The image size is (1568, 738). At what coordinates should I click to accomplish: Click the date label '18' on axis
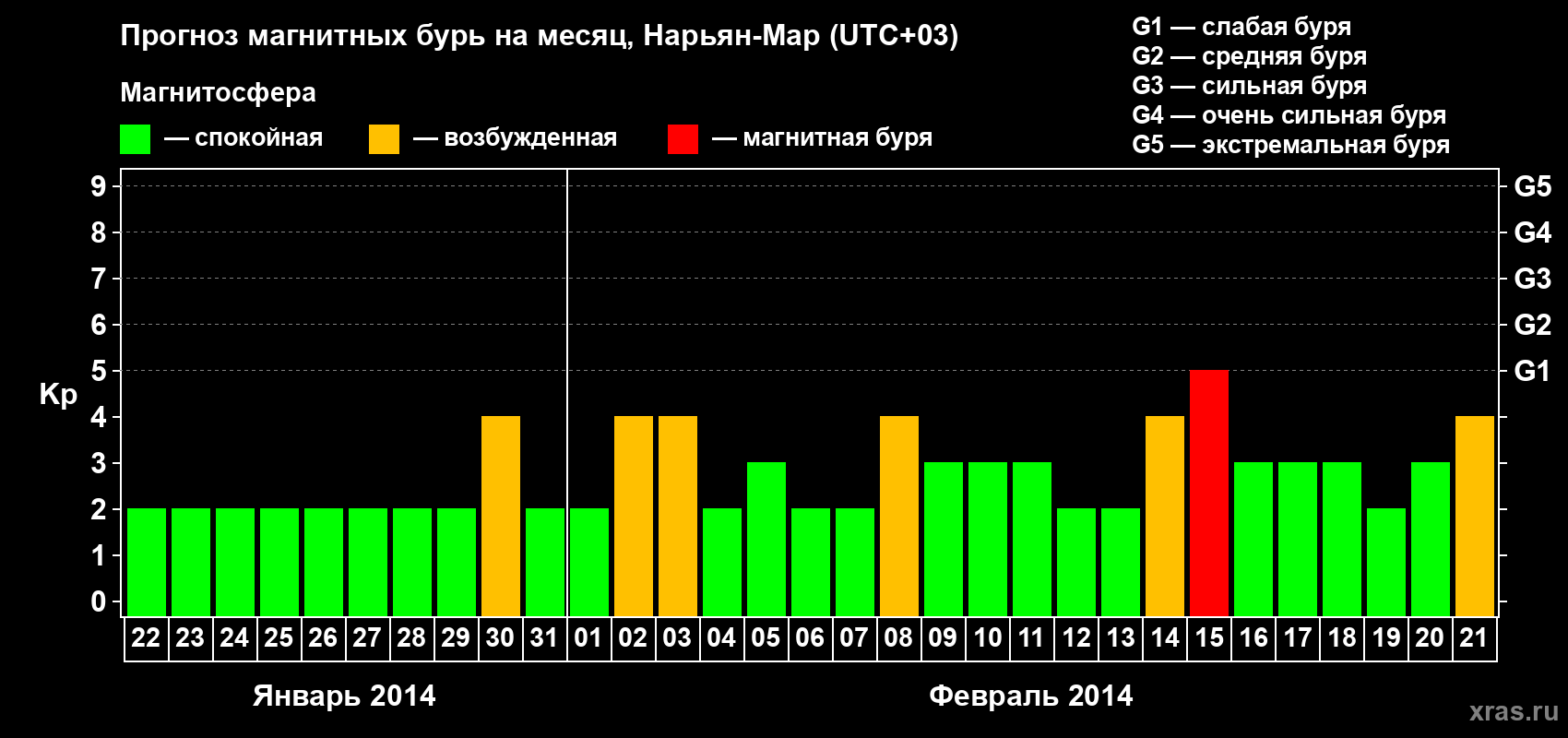click(1342, 637)
